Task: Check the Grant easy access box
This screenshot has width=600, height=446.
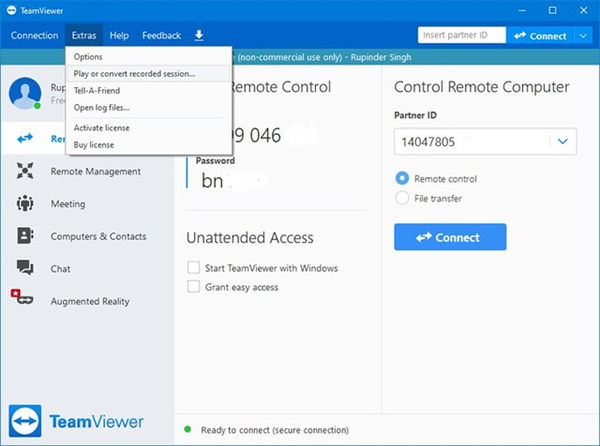Action: click(x=194, y=287)
